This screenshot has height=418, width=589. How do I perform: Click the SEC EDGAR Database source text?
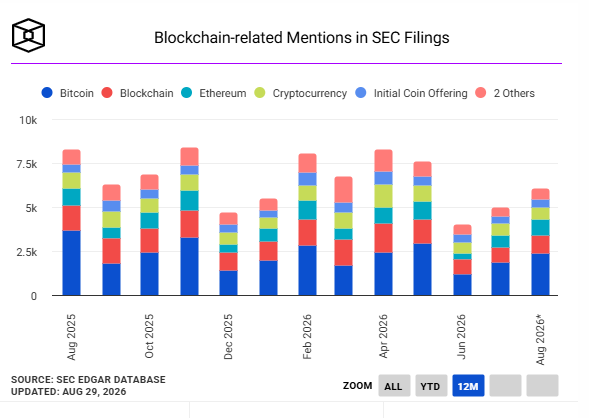pos(88,380)
